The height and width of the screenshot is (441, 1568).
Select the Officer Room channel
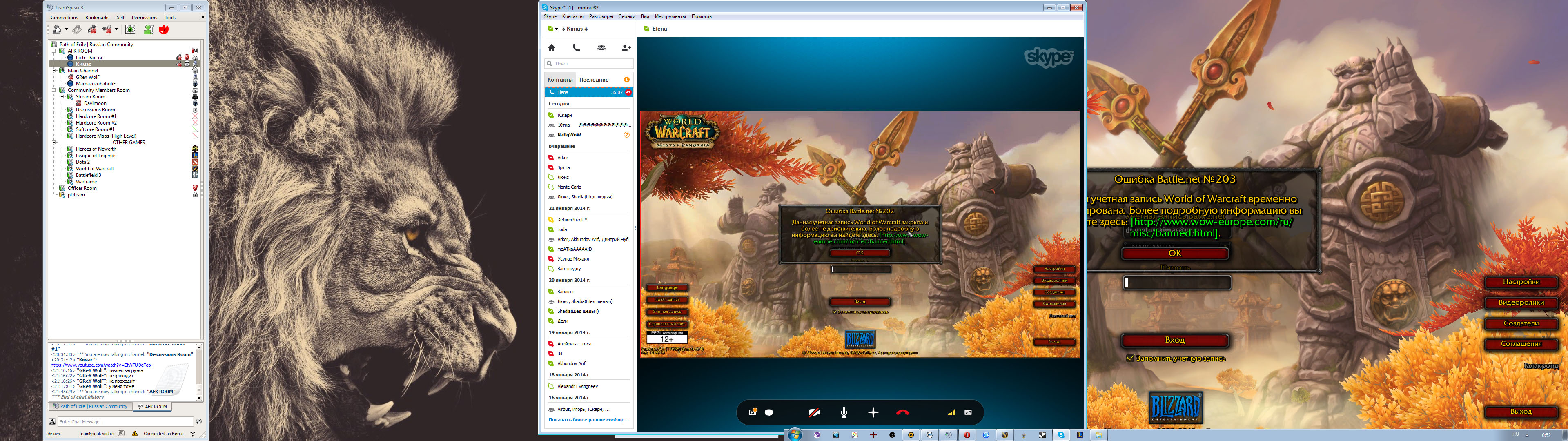(82, 188)
